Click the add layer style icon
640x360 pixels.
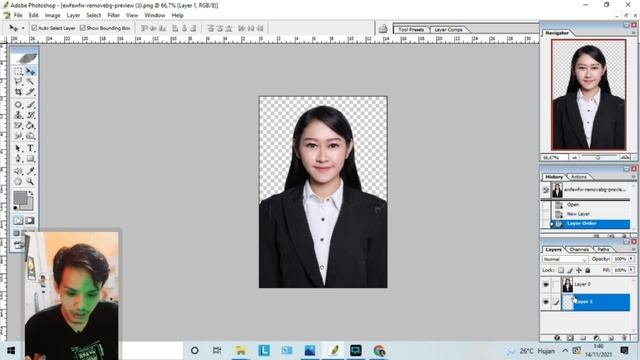pos(557,338)
